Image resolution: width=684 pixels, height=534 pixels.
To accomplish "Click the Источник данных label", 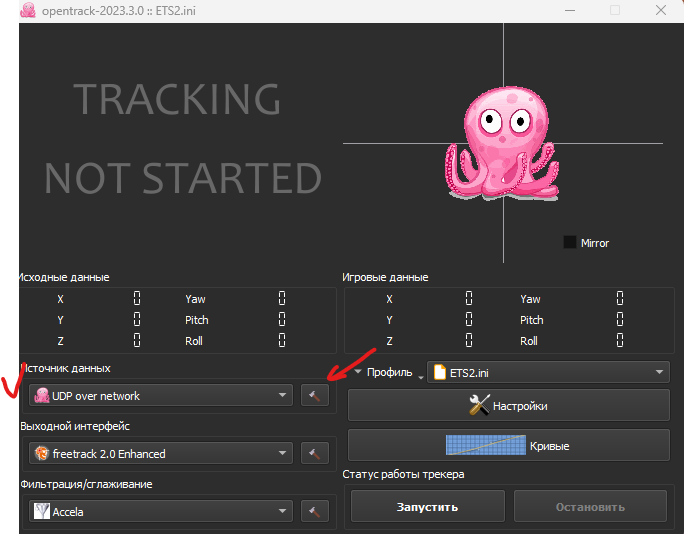I will tap(65, 368).
